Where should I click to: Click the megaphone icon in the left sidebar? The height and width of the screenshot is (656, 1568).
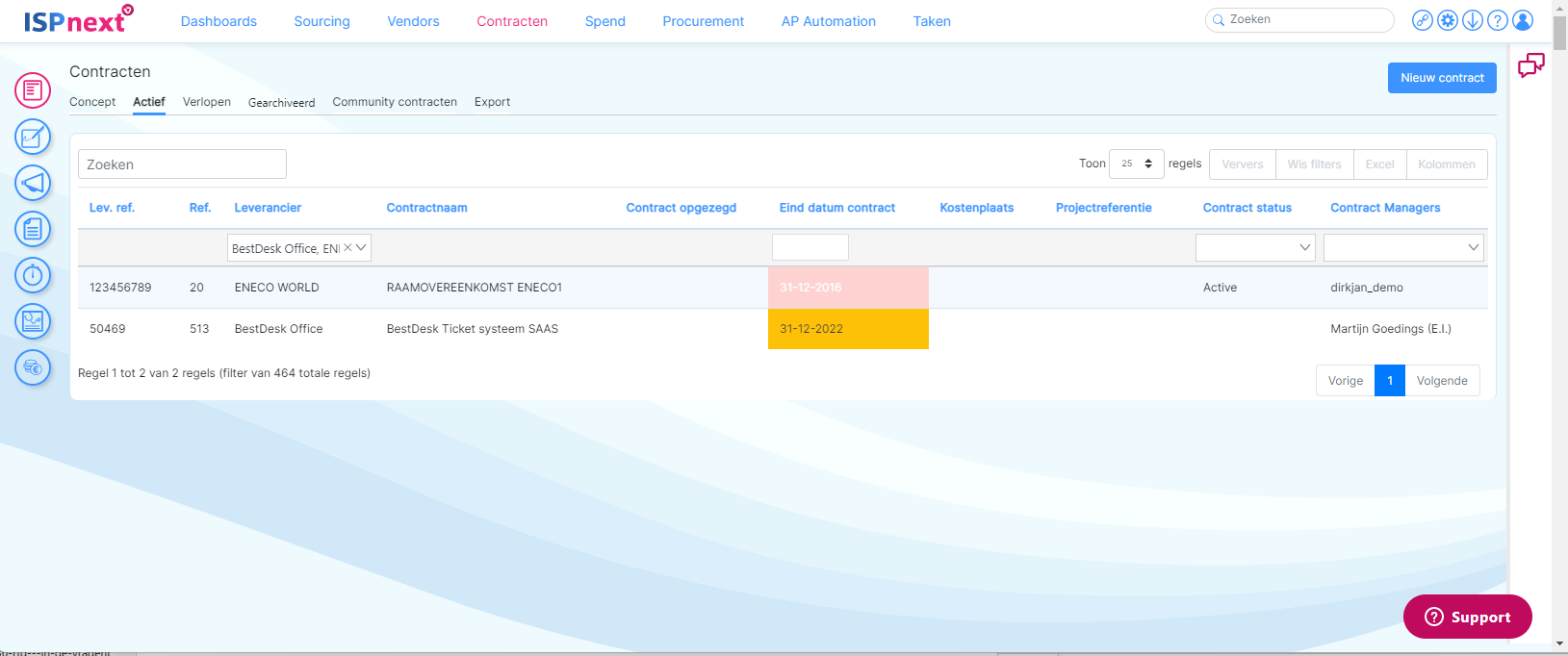pyautogui.click(x=33, y=183)
